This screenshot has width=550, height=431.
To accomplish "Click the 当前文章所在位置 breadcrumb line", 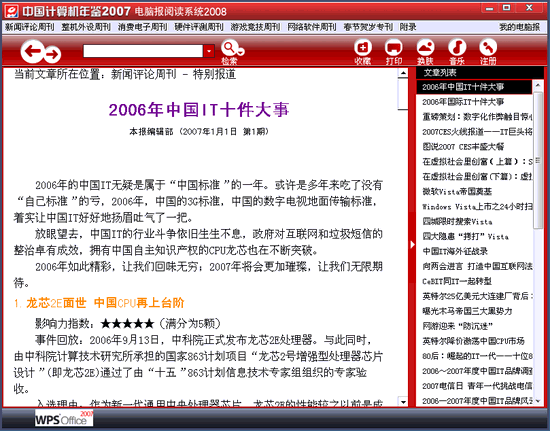I will [x=125, y=74].
